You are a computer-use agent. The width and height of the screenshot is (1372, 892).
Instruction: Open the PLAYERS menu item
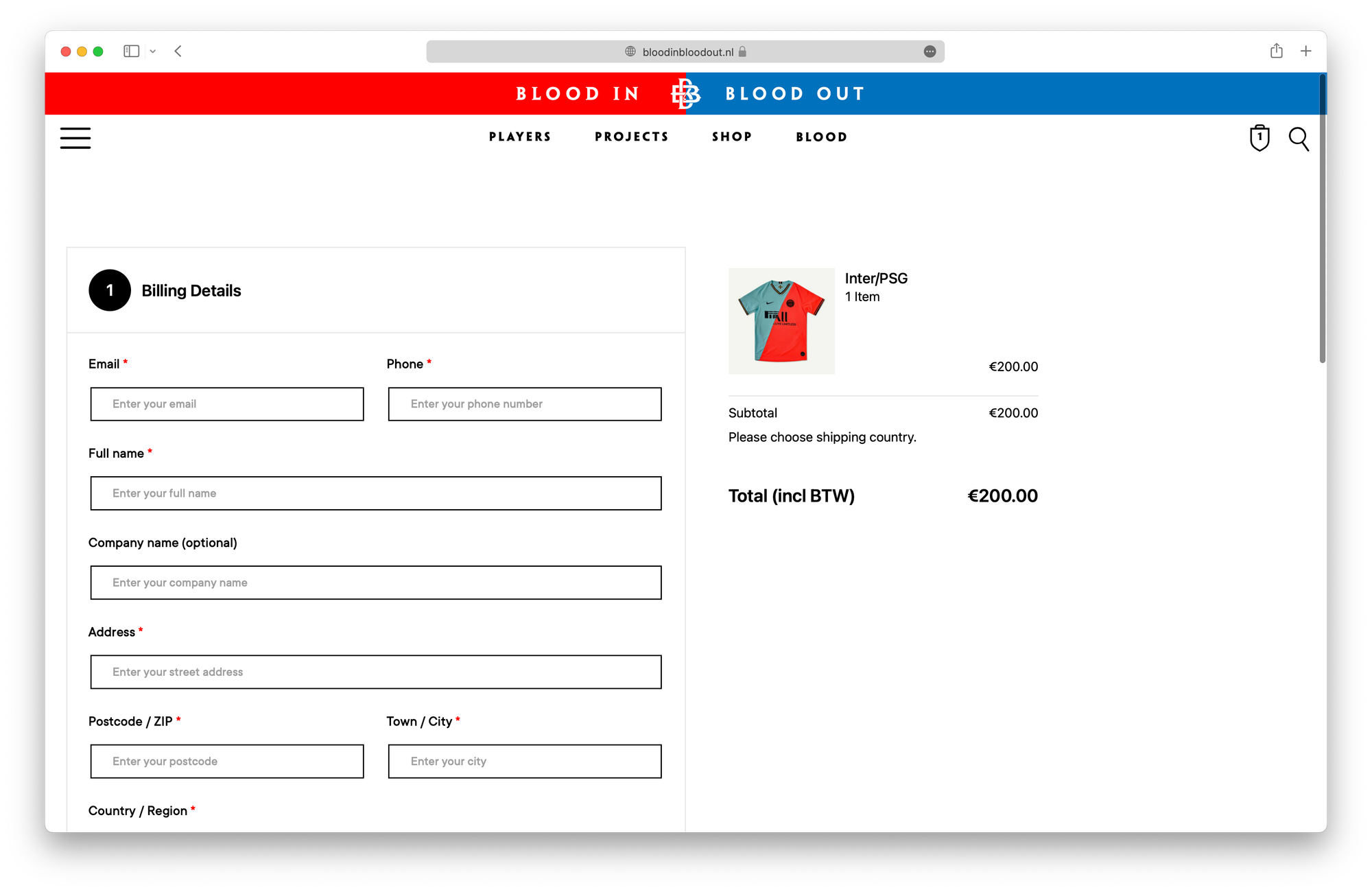(520, 137)
